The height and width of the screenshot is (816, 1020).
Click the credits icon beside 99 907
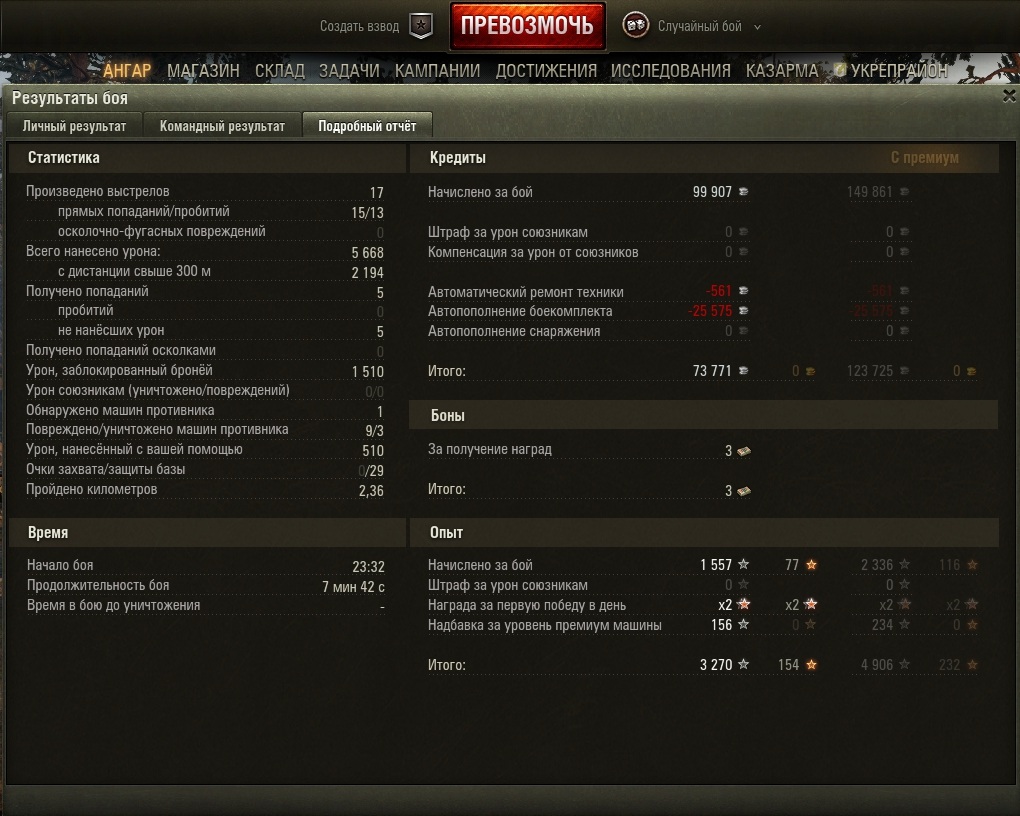(x=744, y=192)
